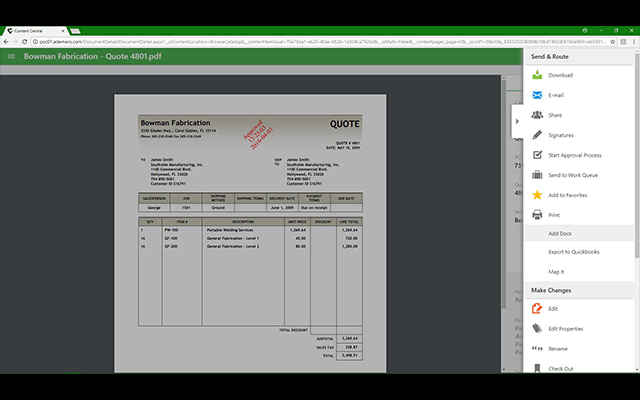640x400 pixels.
Task: Select the Content Central browser tab
Action: tap(33, 31)
